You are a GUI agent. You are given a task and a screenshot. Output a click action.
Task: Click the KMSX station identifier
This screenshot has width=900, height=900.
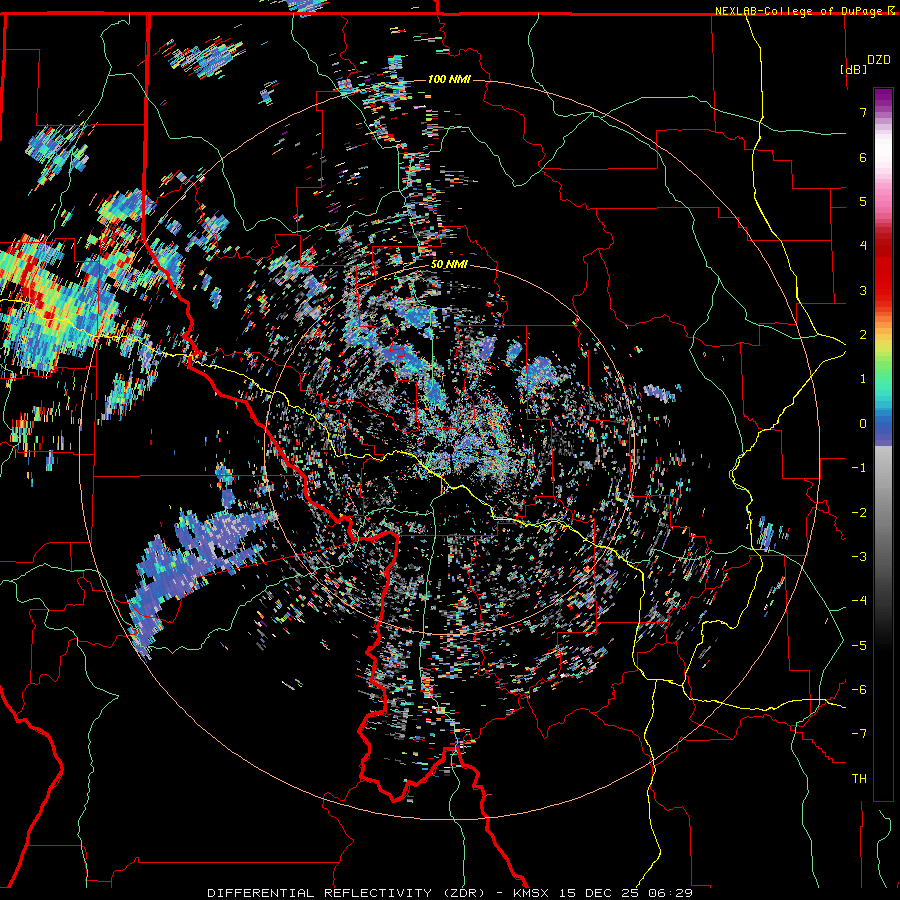(x=531, y=893)
